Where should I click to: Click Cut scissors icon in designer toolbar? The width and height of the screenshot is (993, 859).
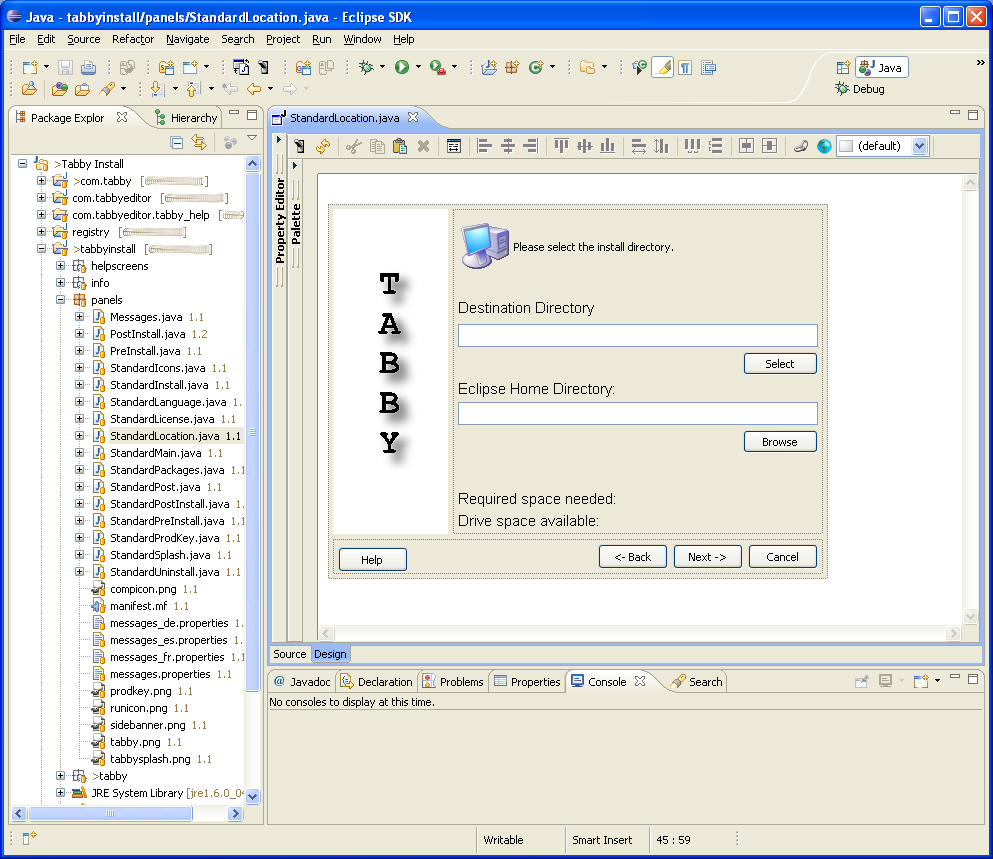353,146
